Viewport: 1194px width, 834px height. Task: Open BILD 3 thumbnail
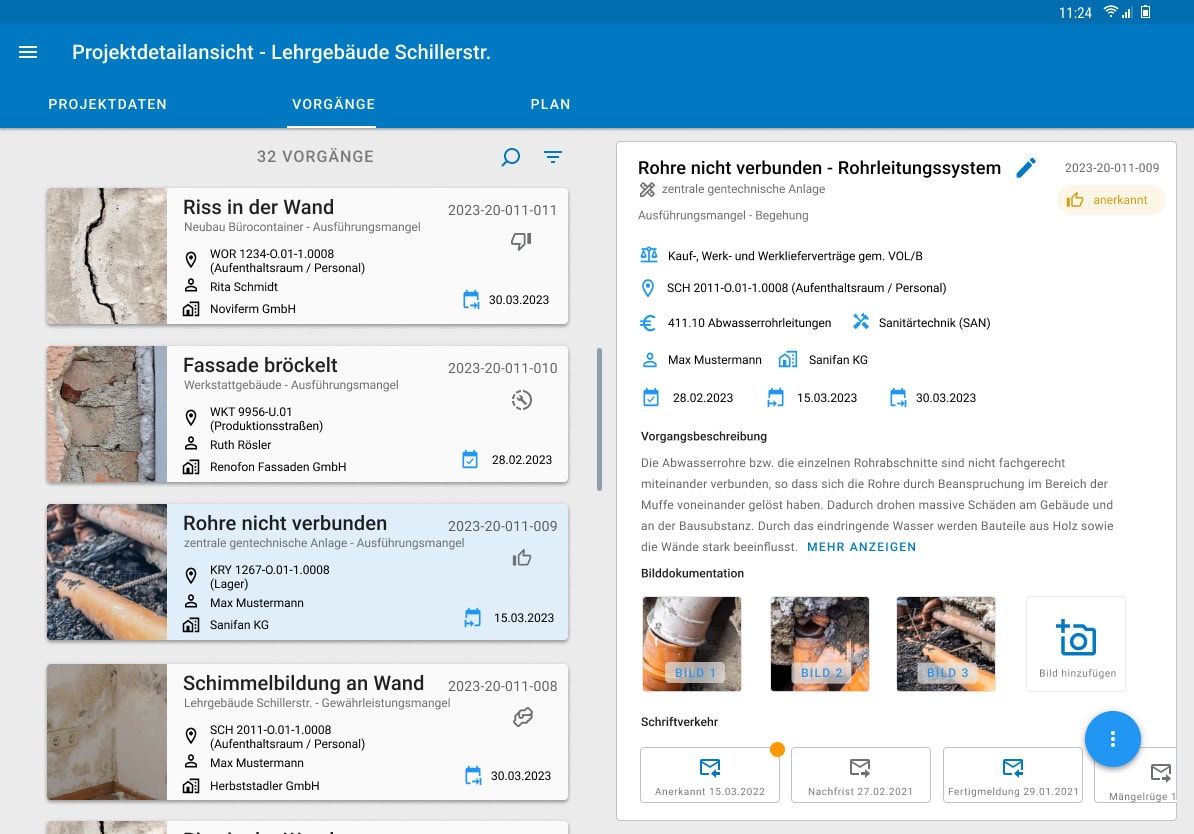946,644
